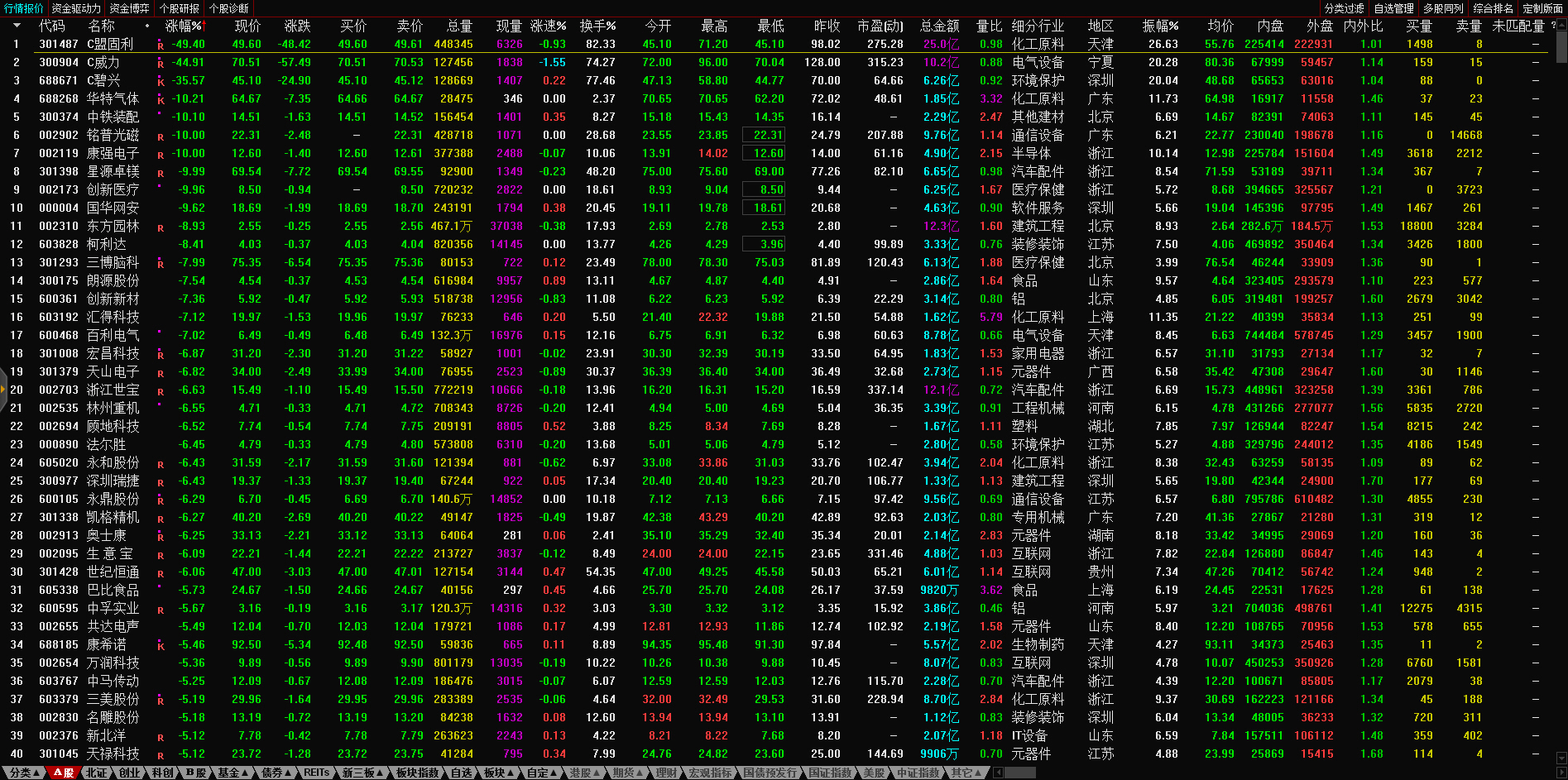Click the K marker icon beside C碧兴
The height and width of the screenshot is (780, 1568).
tap(161, 81)
